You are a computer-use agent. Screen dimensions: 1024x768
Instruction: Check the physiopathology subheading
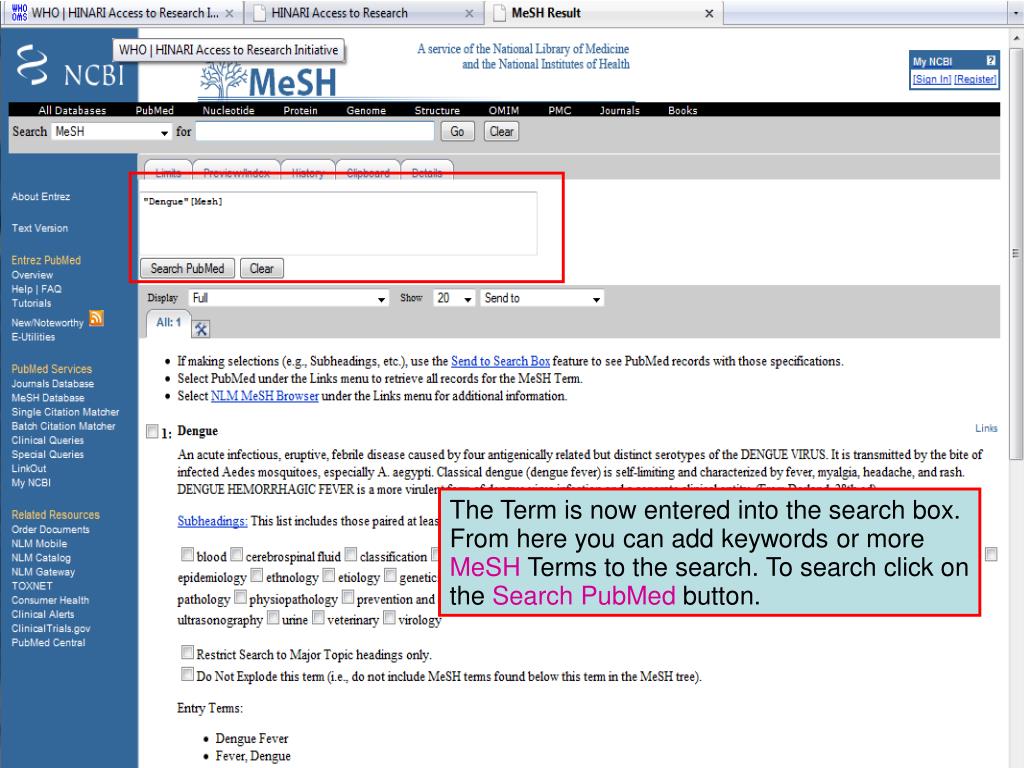(x=240, y=597)
